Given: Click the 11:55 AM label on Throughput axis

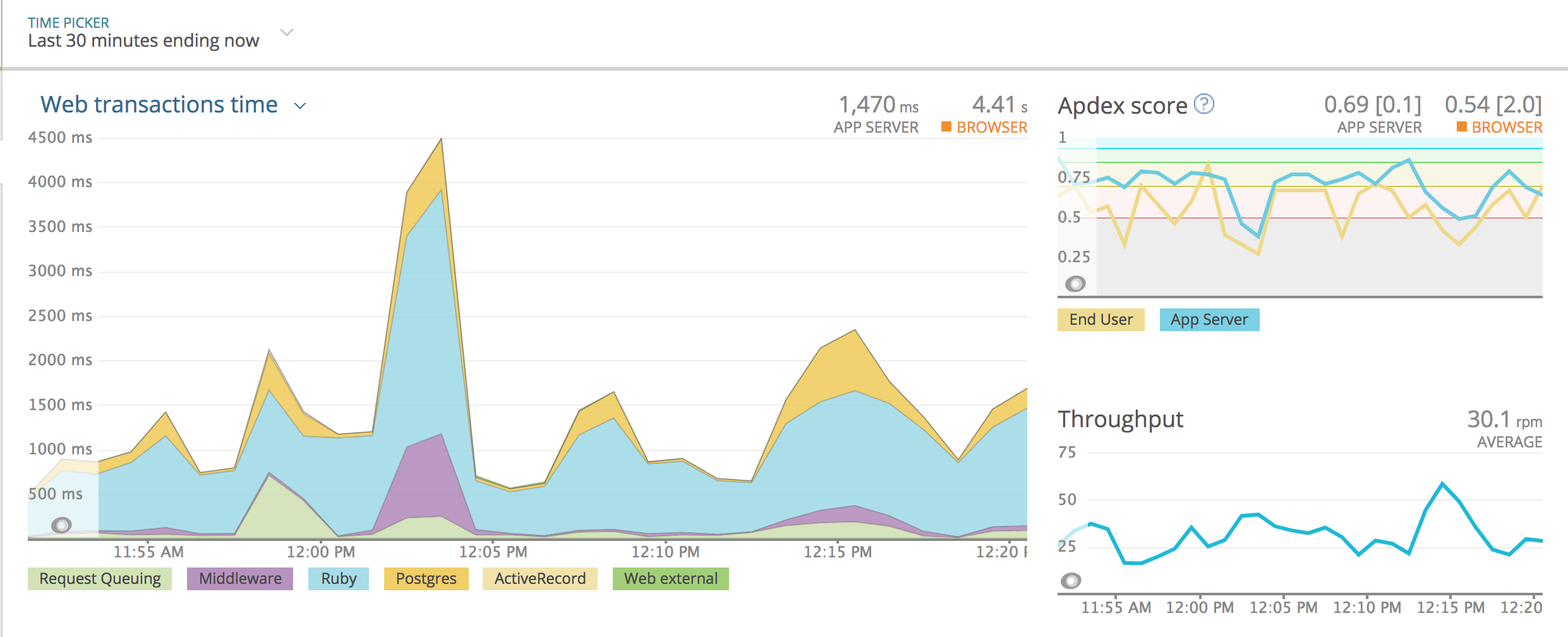Looking at the screenshot, I should tap(1116, 608).
